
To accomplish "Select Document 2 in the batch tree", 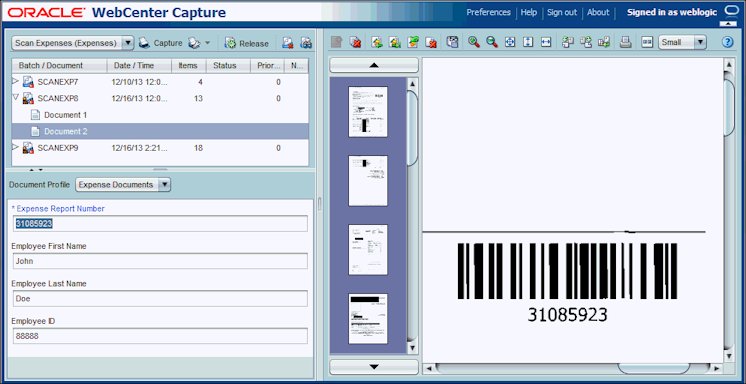I will point(161,131).
